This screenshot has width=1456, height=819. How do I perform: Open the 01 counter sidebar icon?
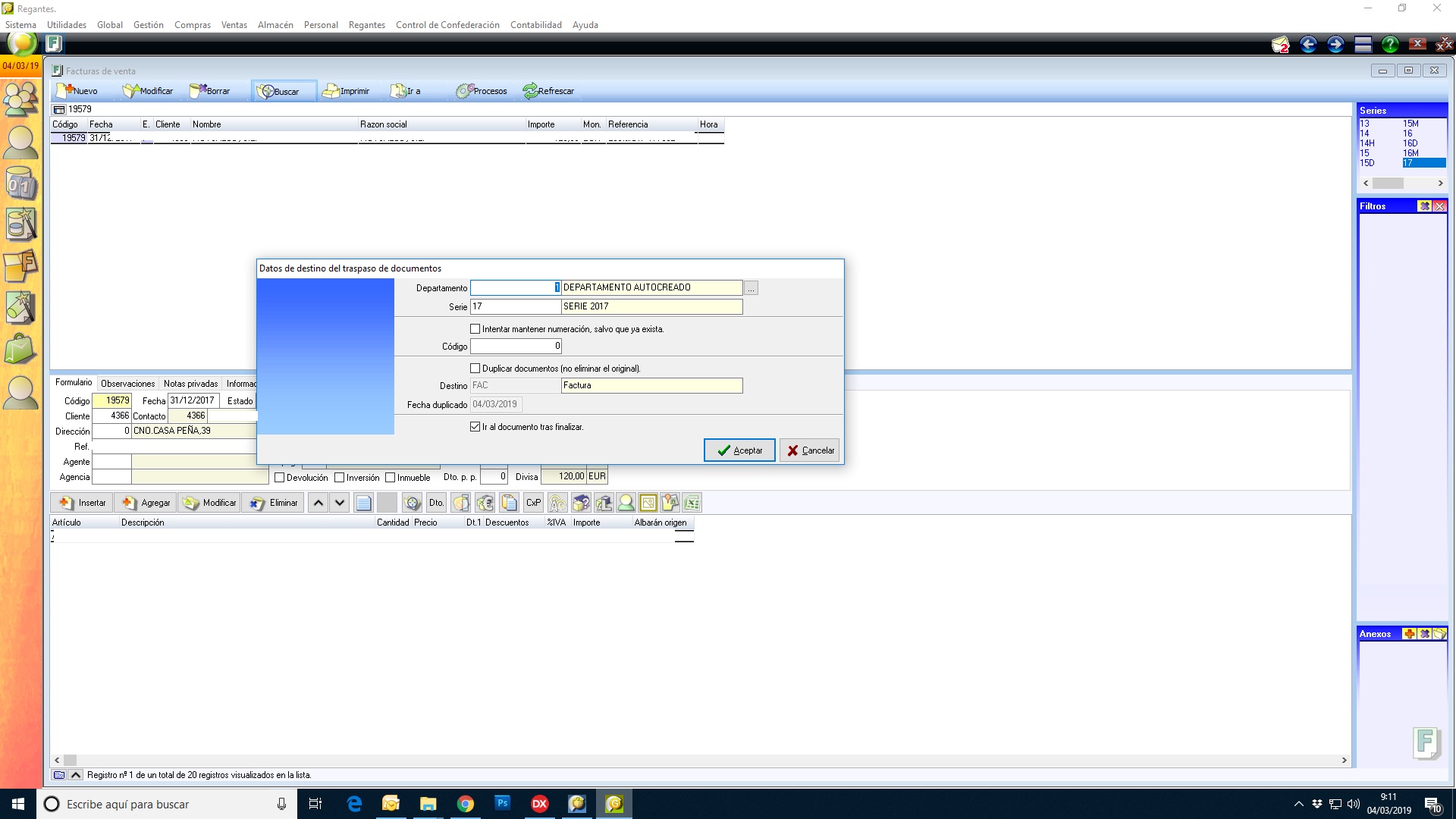click(20, 183)
